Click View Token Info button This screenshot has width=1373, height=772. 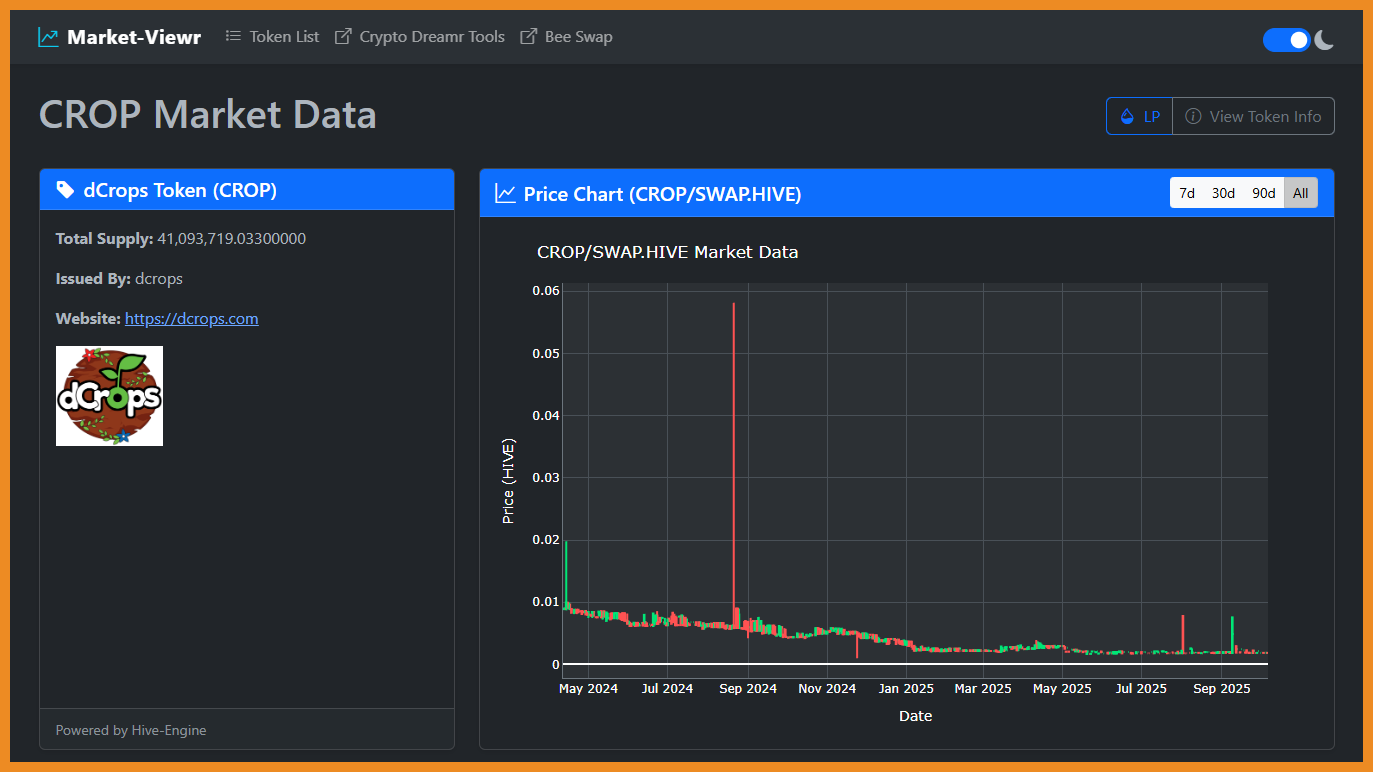tap(1253, 116)
